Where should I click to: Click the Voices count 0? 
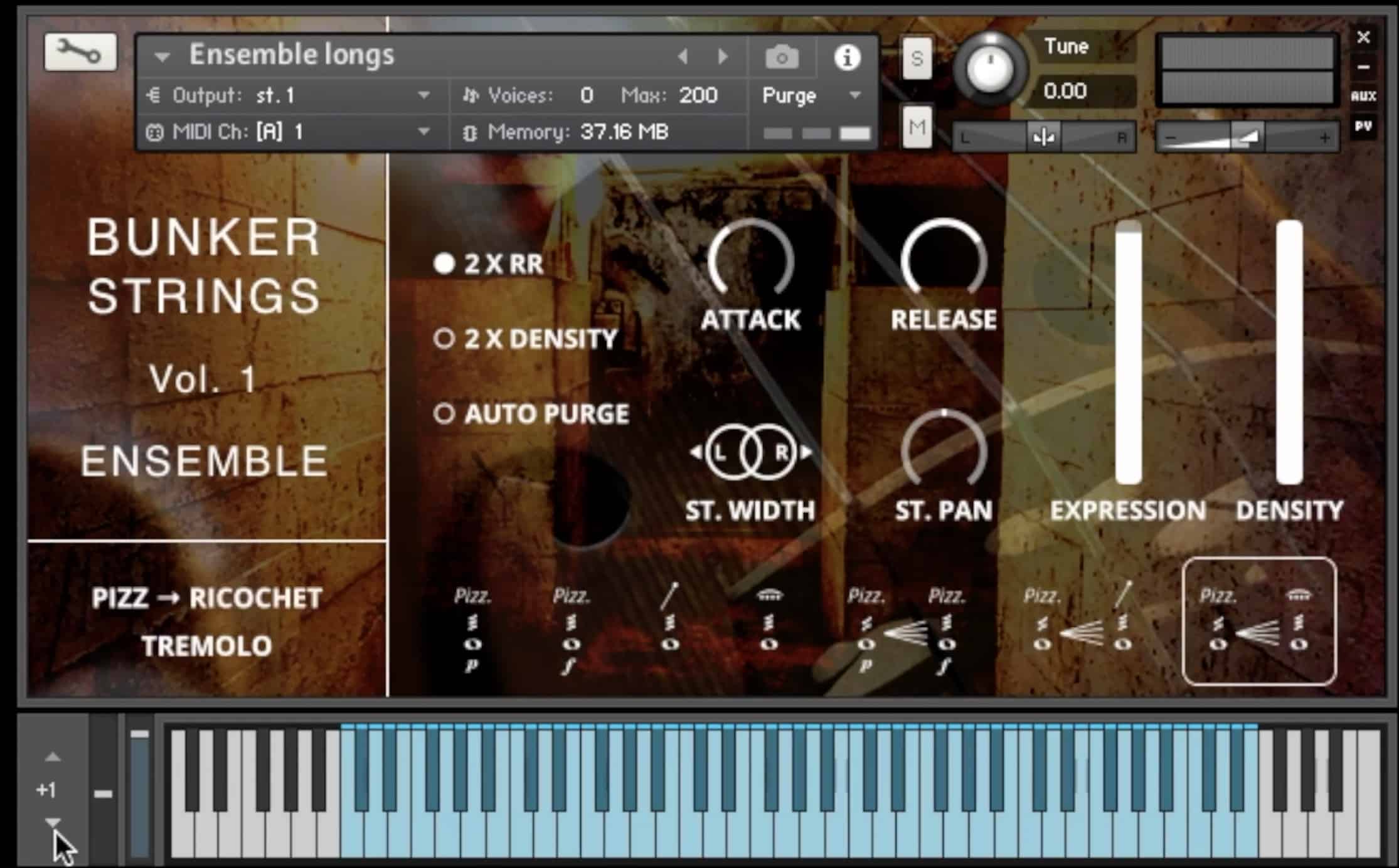[587, 95]
